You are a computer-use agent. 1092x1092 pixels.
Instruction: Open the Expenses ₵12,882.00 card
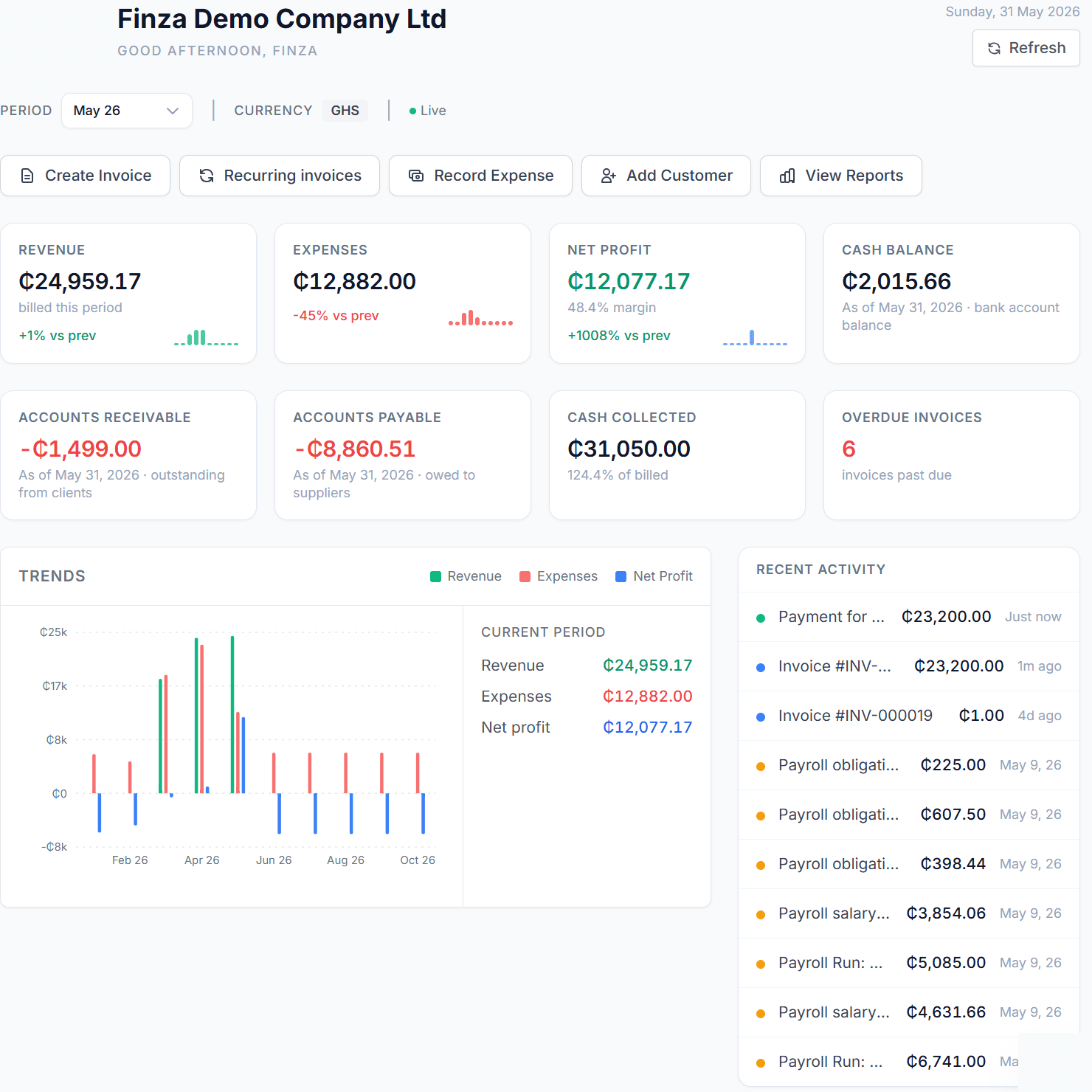[x=403, y=293]
